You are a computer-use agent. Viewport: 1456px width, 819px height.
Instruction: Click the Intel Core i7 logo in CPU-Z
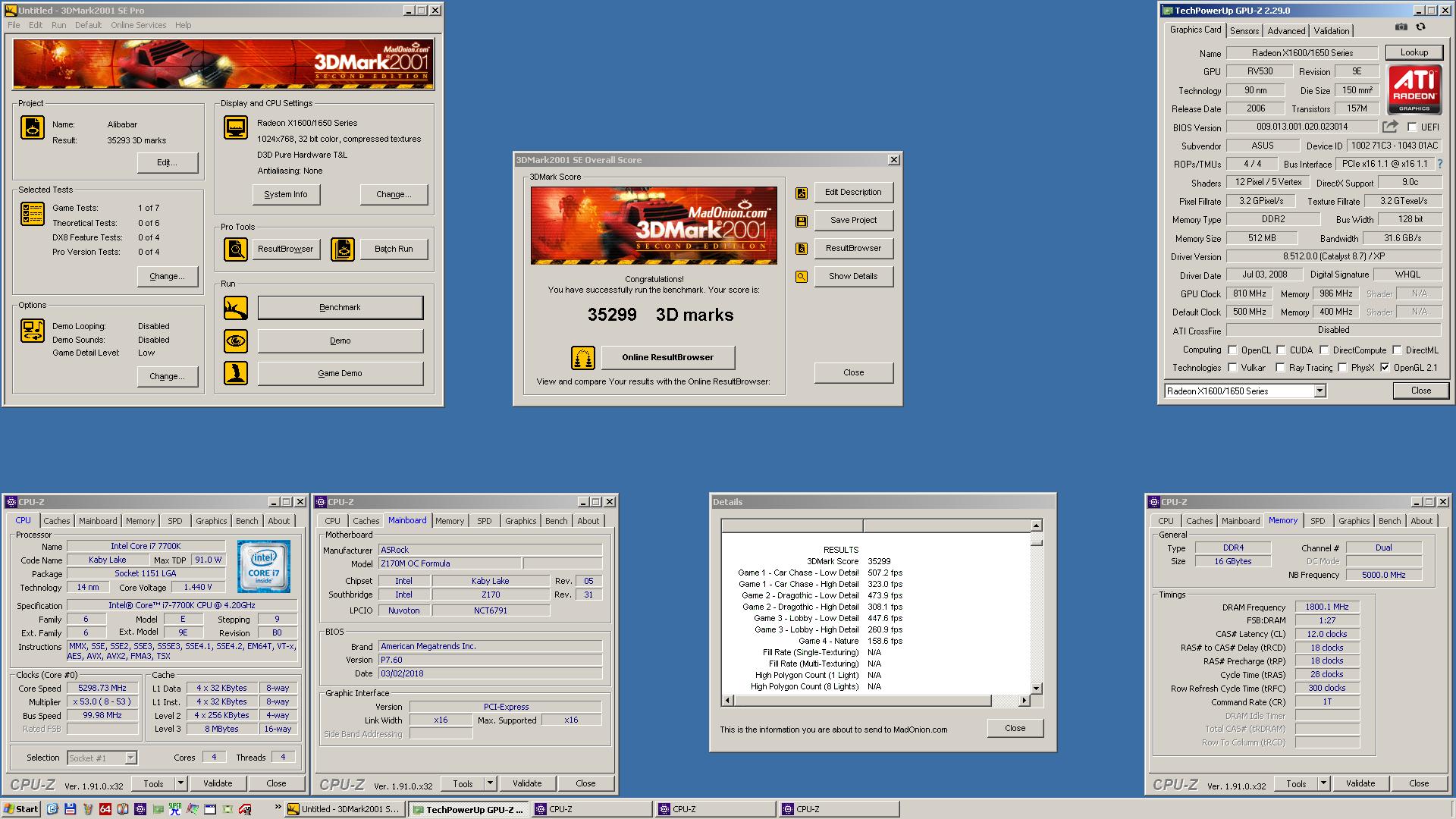[x=263, y=566]
